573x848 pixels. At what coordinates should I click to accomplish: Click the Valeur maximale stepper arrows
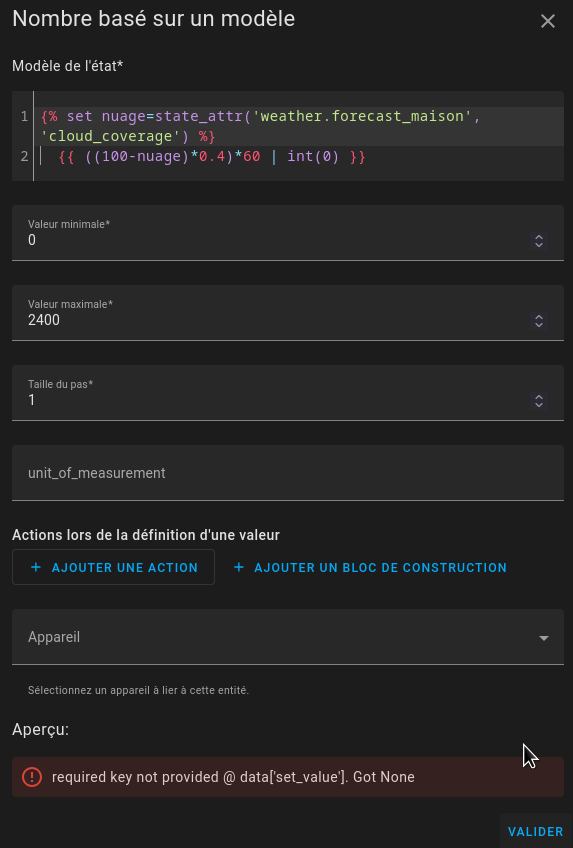click(x=539, y=321)
